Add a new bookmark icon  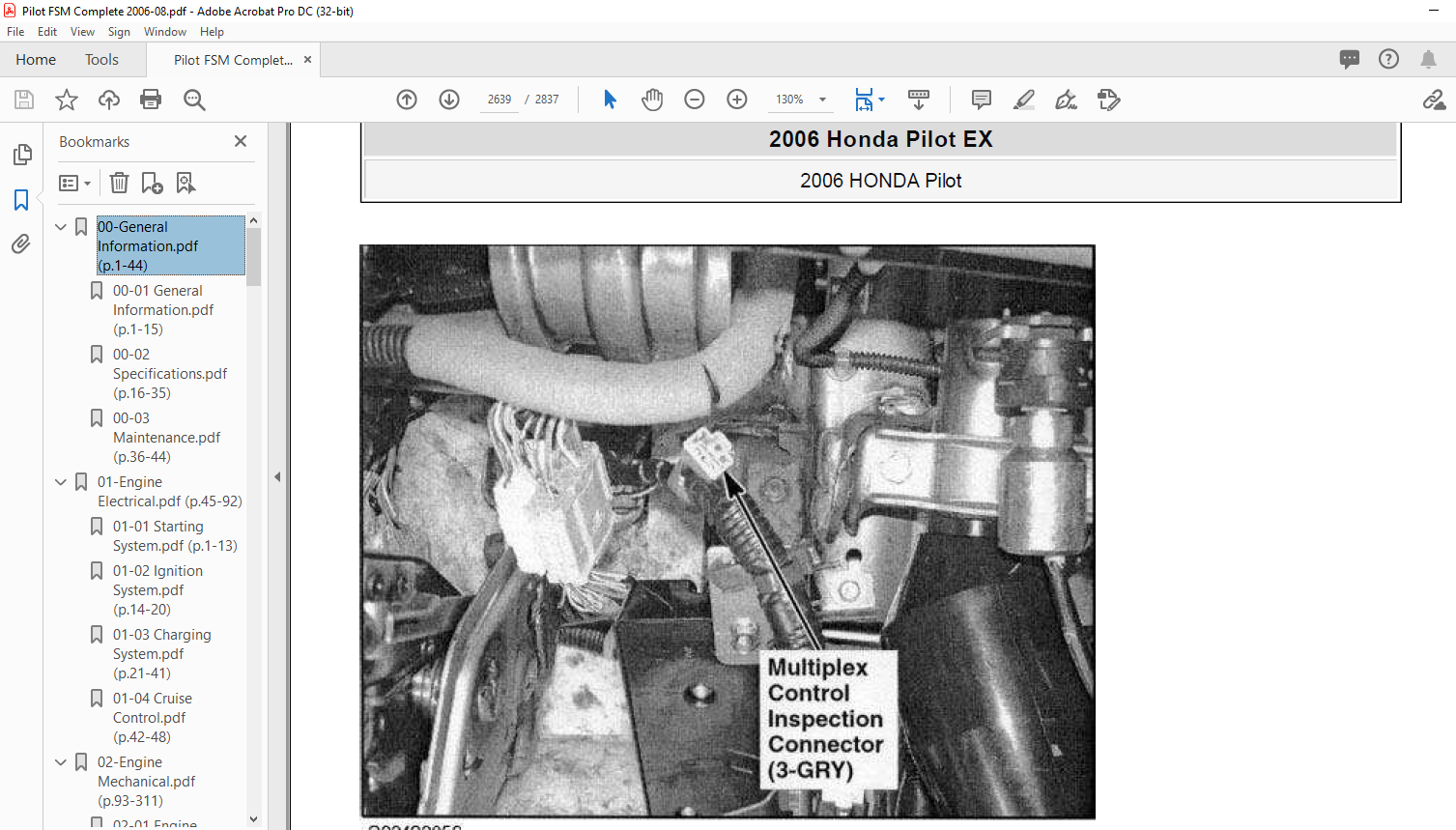pyautogui.click(x=152, y=183)
